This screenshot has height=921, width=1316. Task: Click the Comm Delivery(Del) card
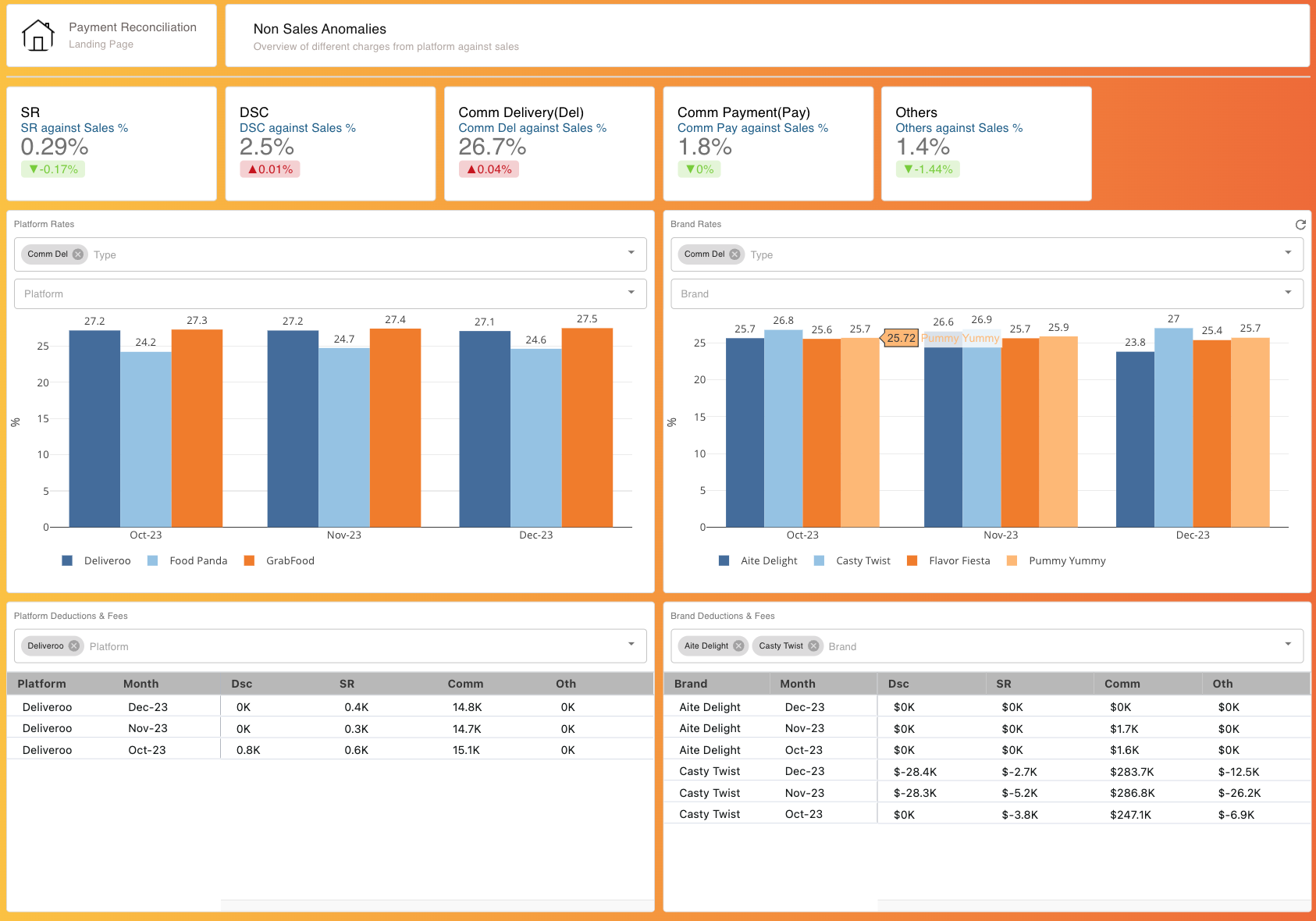click(x=550, y=144)
